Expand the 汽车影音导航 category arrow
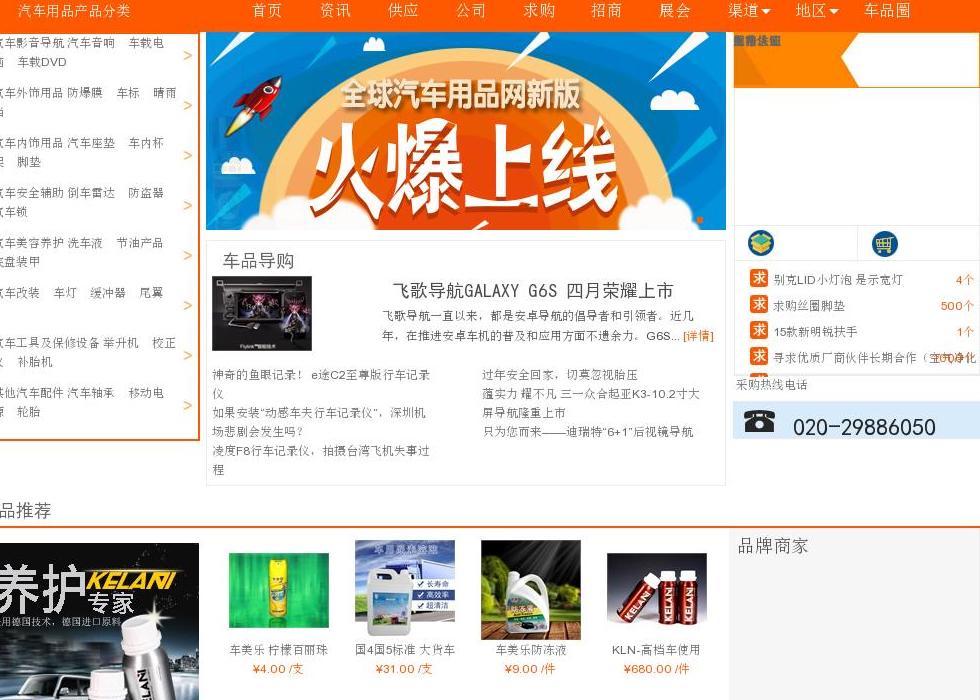This screenshot has width=980, height=700. [188, 56]
